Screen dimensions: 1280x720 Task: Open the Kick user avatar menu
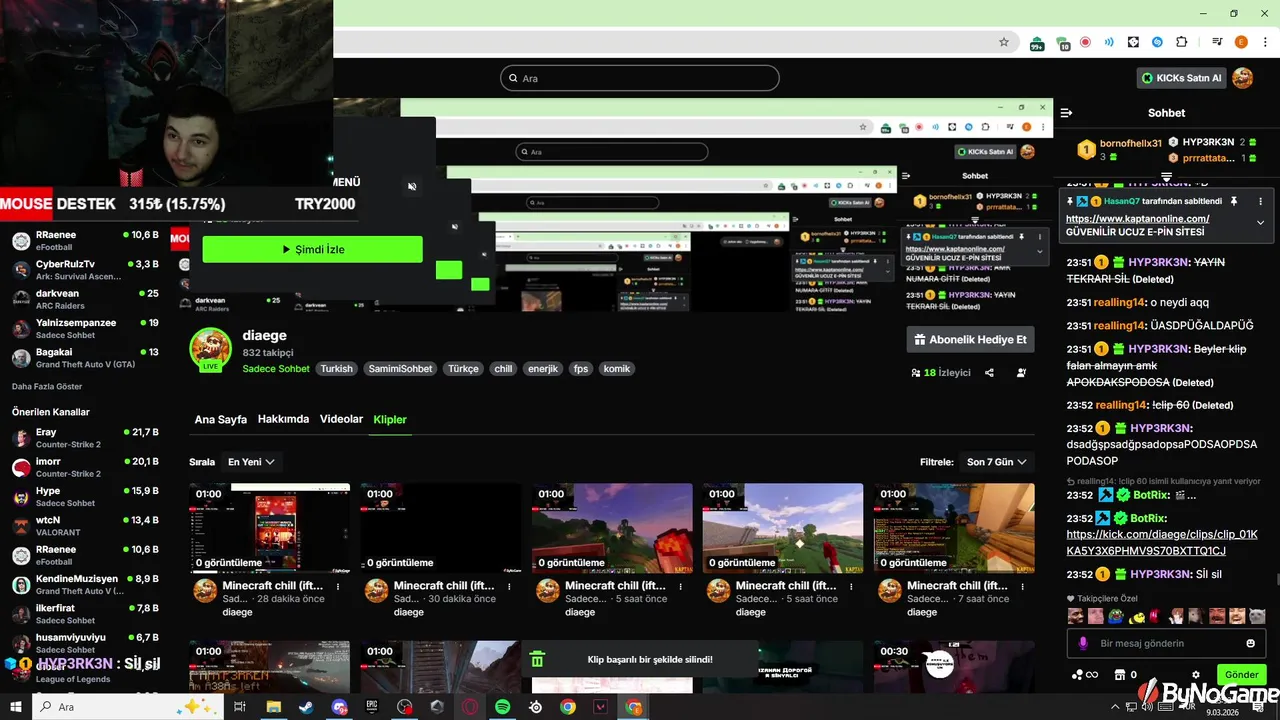pos(1242,78)
